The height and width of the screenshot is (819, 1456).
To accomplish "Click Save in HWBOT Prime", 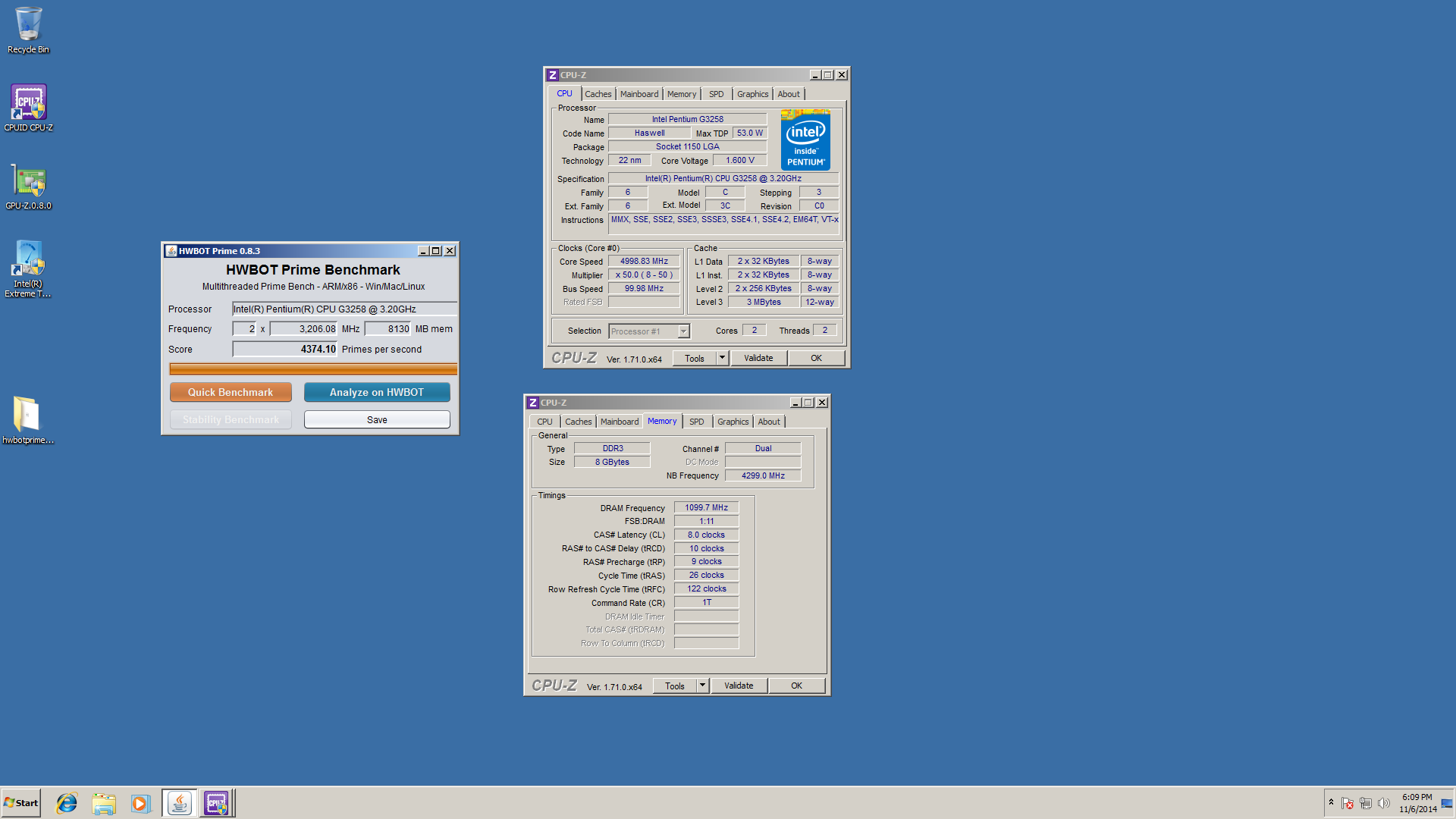I will (377, 419).
